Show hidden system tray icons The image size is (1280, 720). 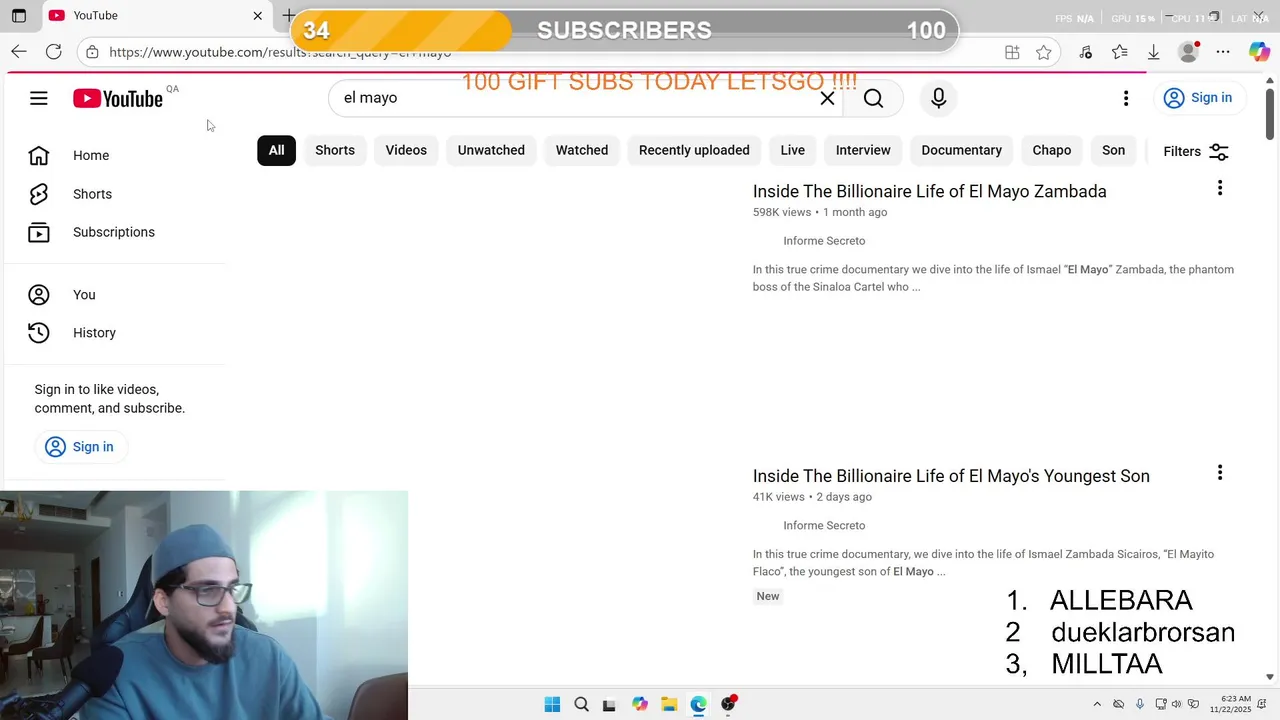1097,705
